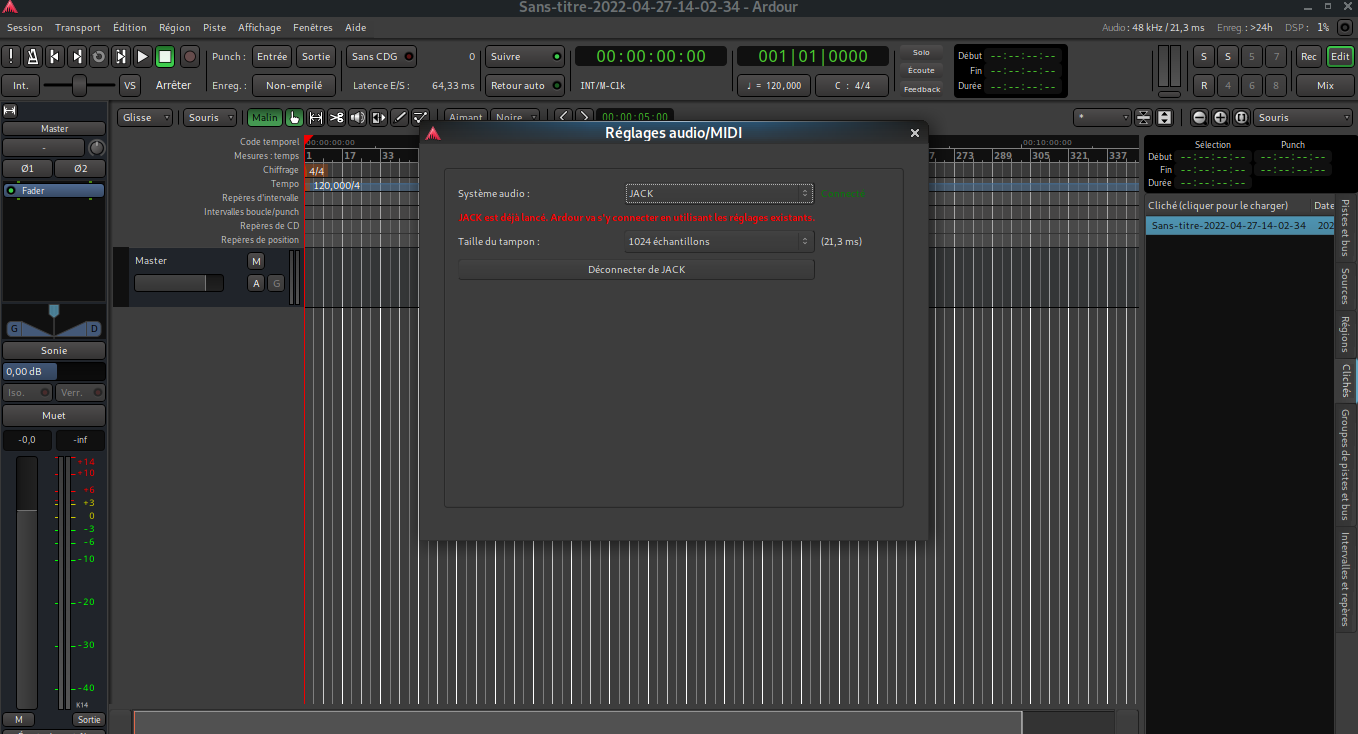The height and width of the screenshot is (734, 1358).
Task: Click the red global record button
Action: pos(190,57)
